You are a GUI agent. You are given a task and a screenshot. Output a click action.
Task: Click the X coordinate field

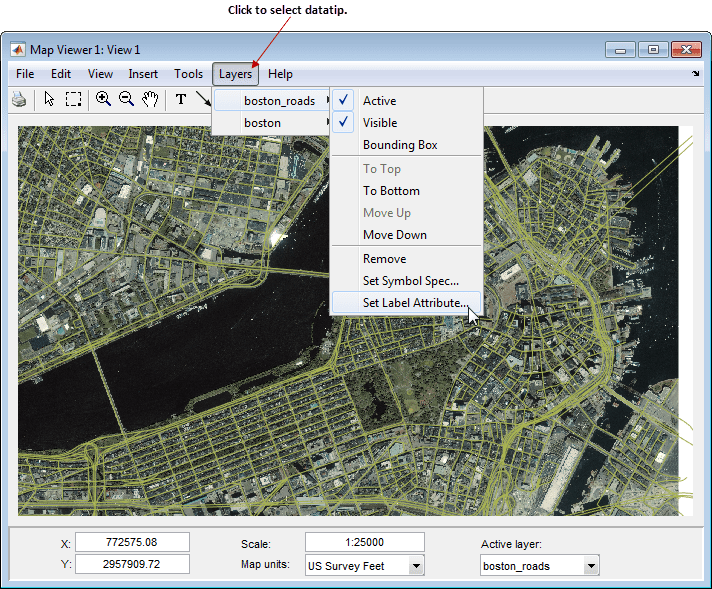pyautogui.click(x=132, y=542)
